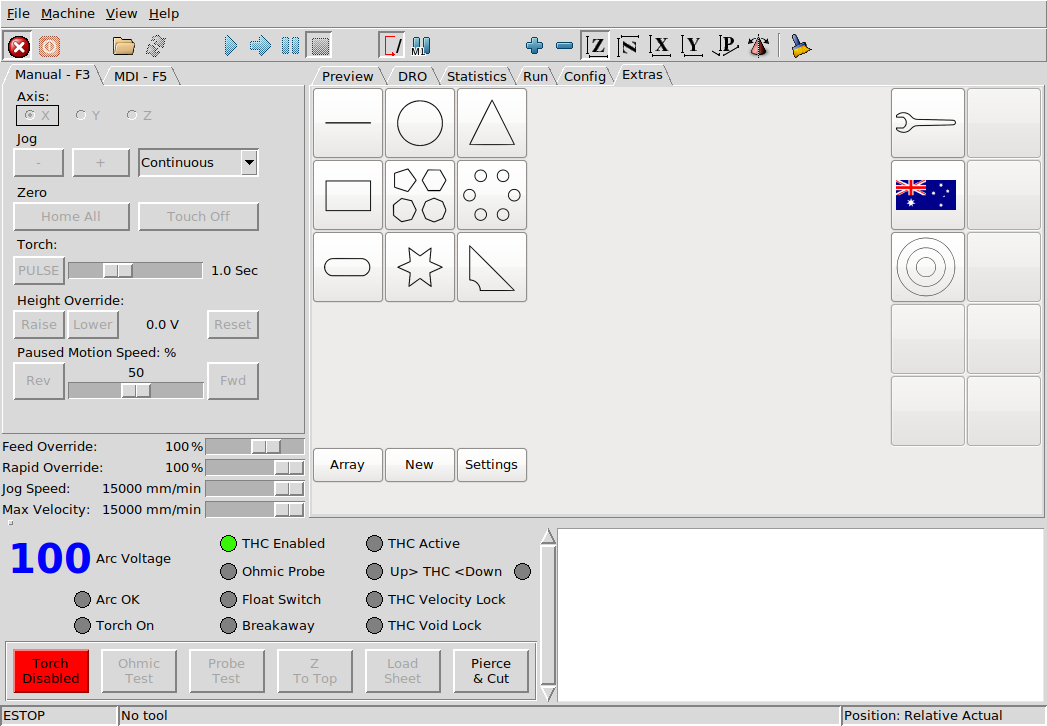Screen dimensions: 1047x726
Task: Click the Home All button
Action: coord(71,216)
